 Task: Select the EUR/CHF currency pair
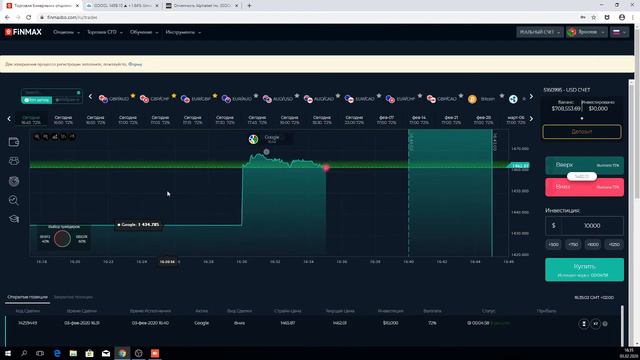pos(401,99)
